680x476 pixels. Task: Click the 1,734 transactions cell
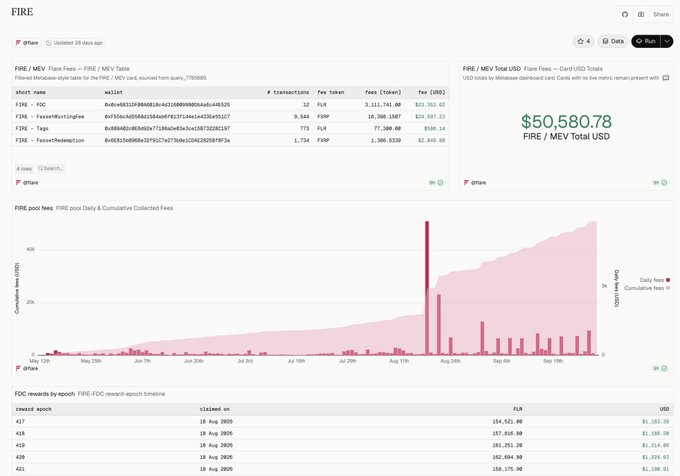click(x=301, y=140)
